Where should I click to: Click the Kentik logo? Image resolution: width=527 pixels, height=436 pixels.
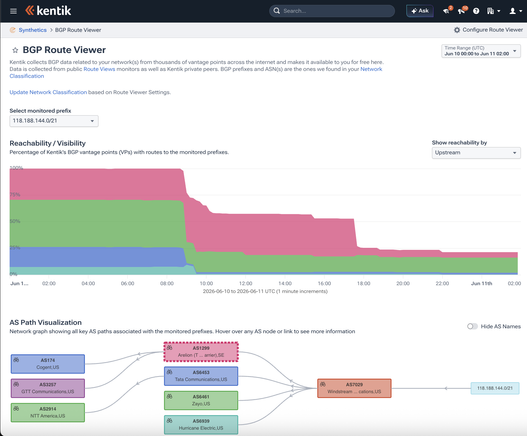point(48,11)
